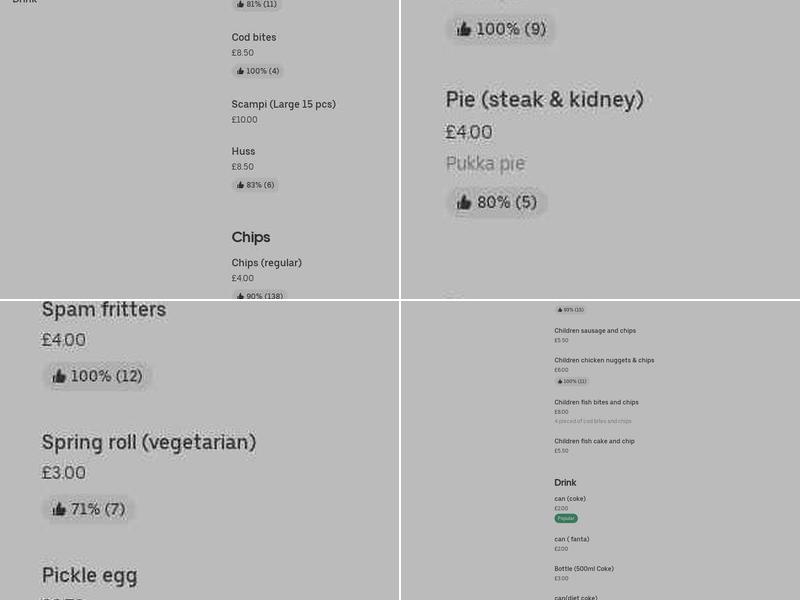Image resolution: width=800 pixels, height=600 pixels.
Task: Select the 83% rating icon under Huss
Action: coord(255,185)
